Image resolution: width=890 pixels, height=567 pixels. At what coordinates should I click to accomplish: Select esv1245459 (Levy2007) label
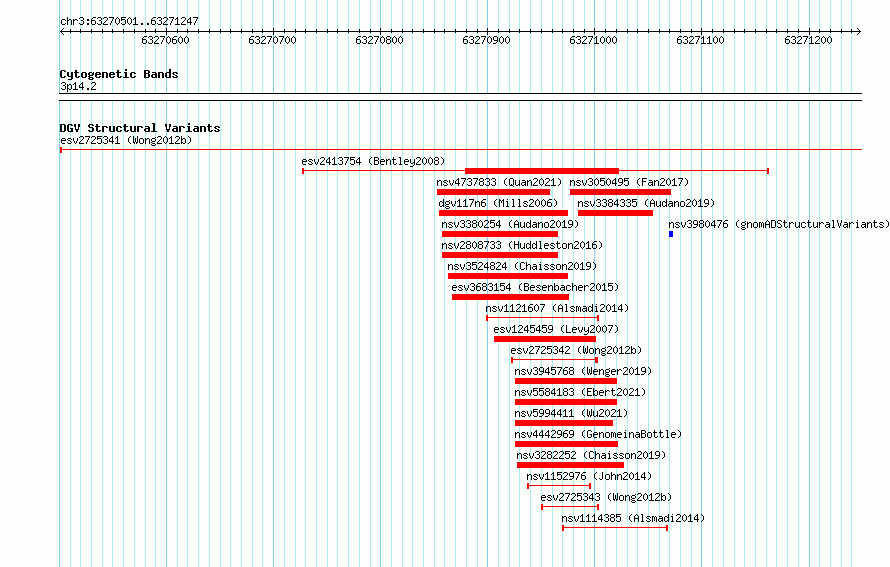[556, 329]
